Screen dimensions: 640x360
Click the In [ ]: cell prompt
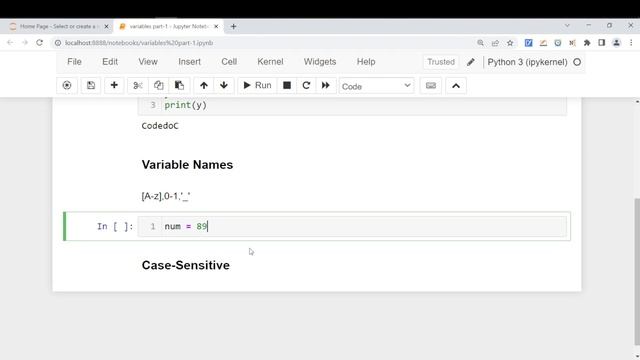115,227
